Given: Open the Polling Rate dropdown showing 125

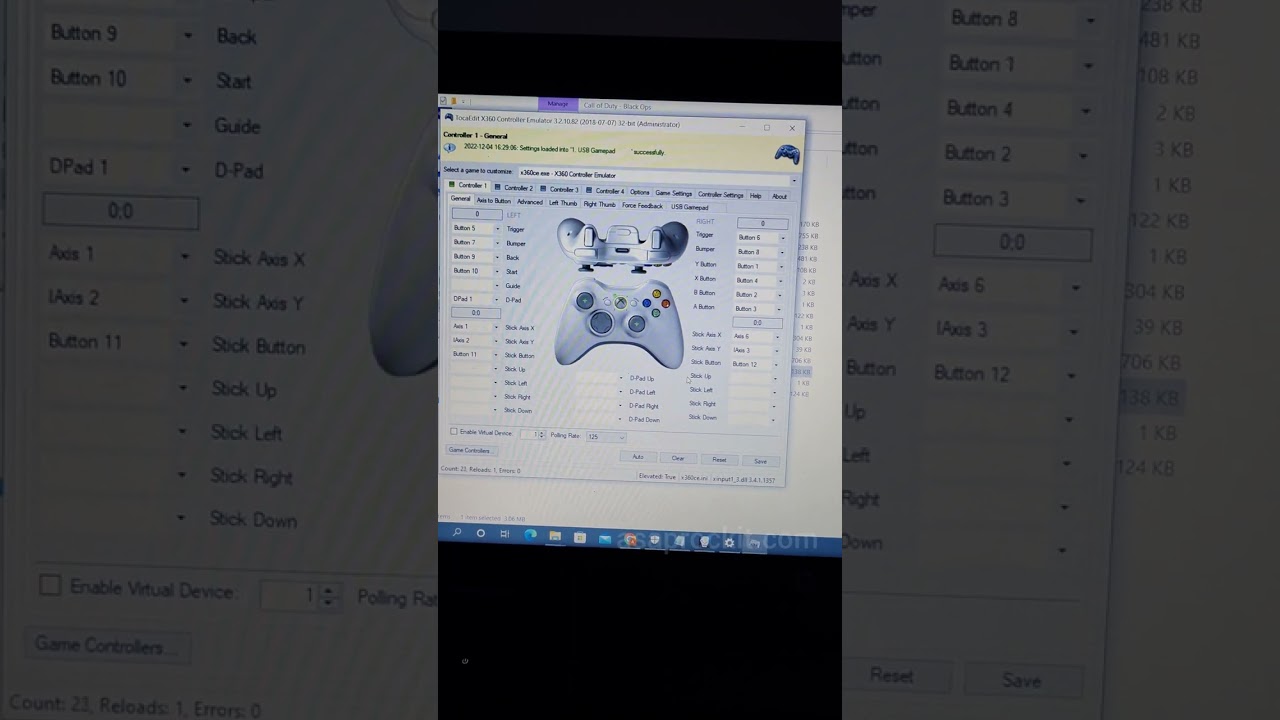Looking at the screenshot, I should click(606, 436).
